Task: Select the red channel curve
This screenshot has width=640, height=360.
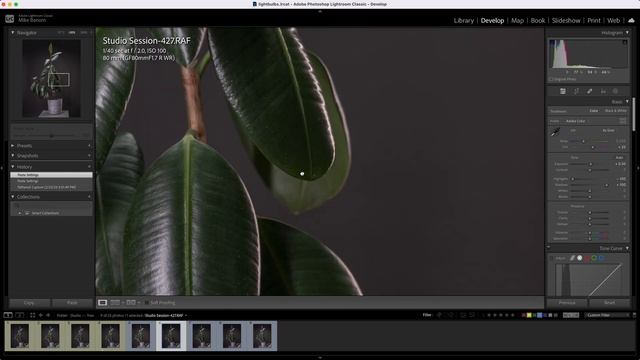Action: click(587, 258)
